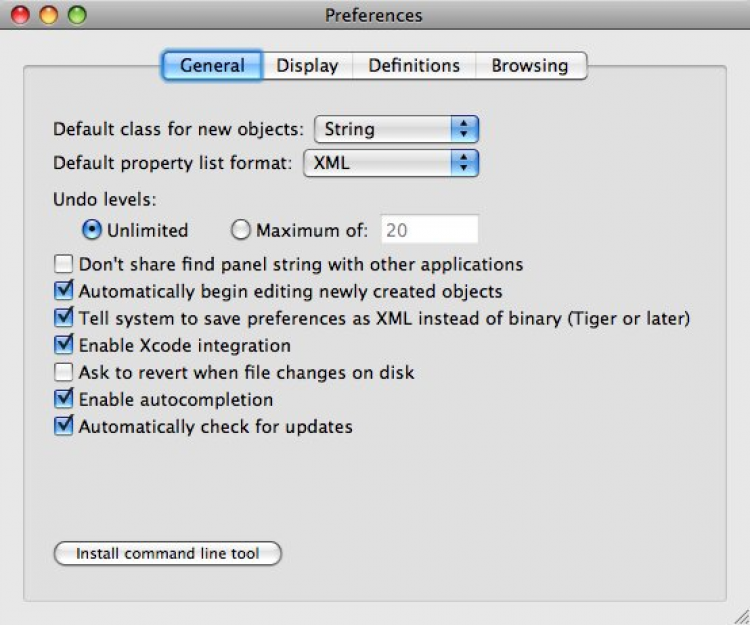Select the Browsing tab

point(529,66)
